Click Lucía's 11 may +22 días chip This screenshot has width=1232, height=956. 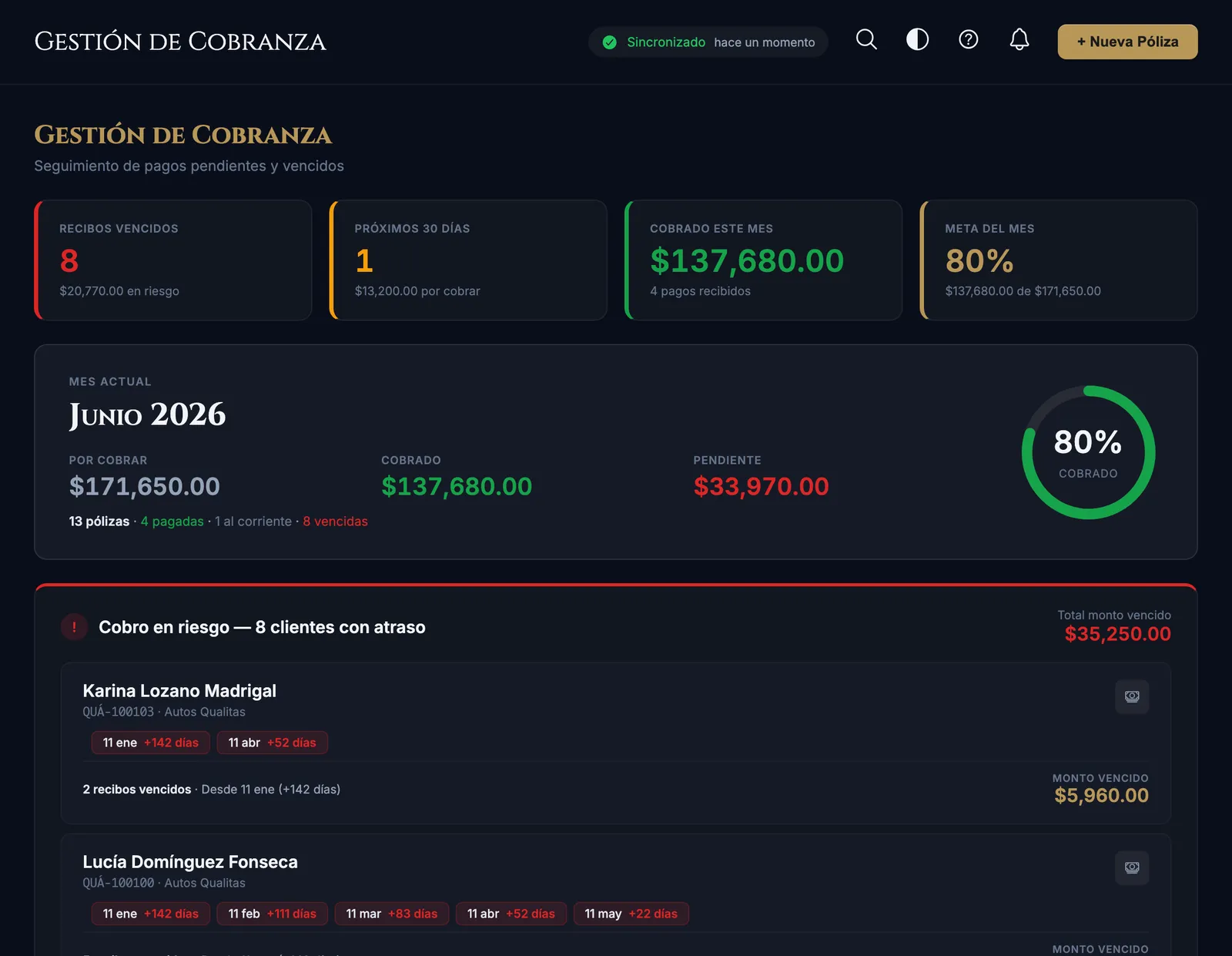[631, 914]
